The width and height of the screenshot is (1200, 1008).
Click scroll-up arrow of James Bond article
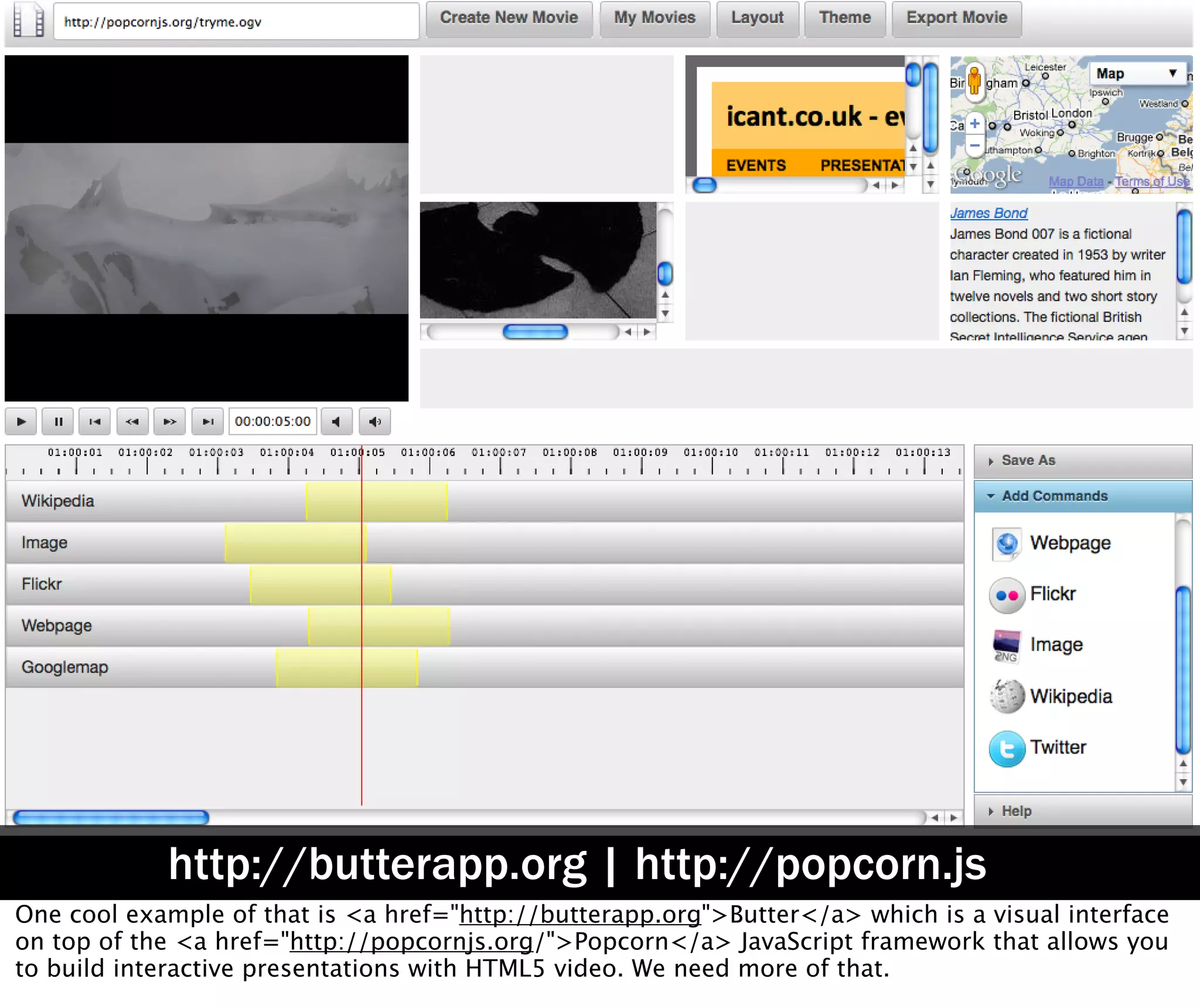coord(1184,312)
